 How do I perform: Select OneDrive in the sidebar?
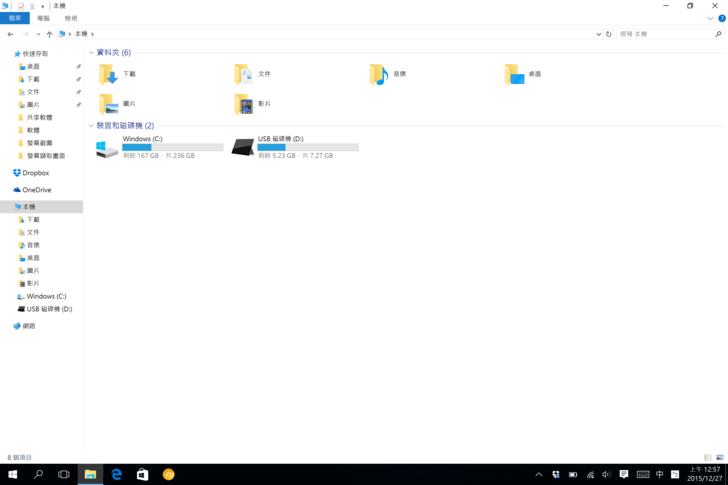tap(36, 190)
